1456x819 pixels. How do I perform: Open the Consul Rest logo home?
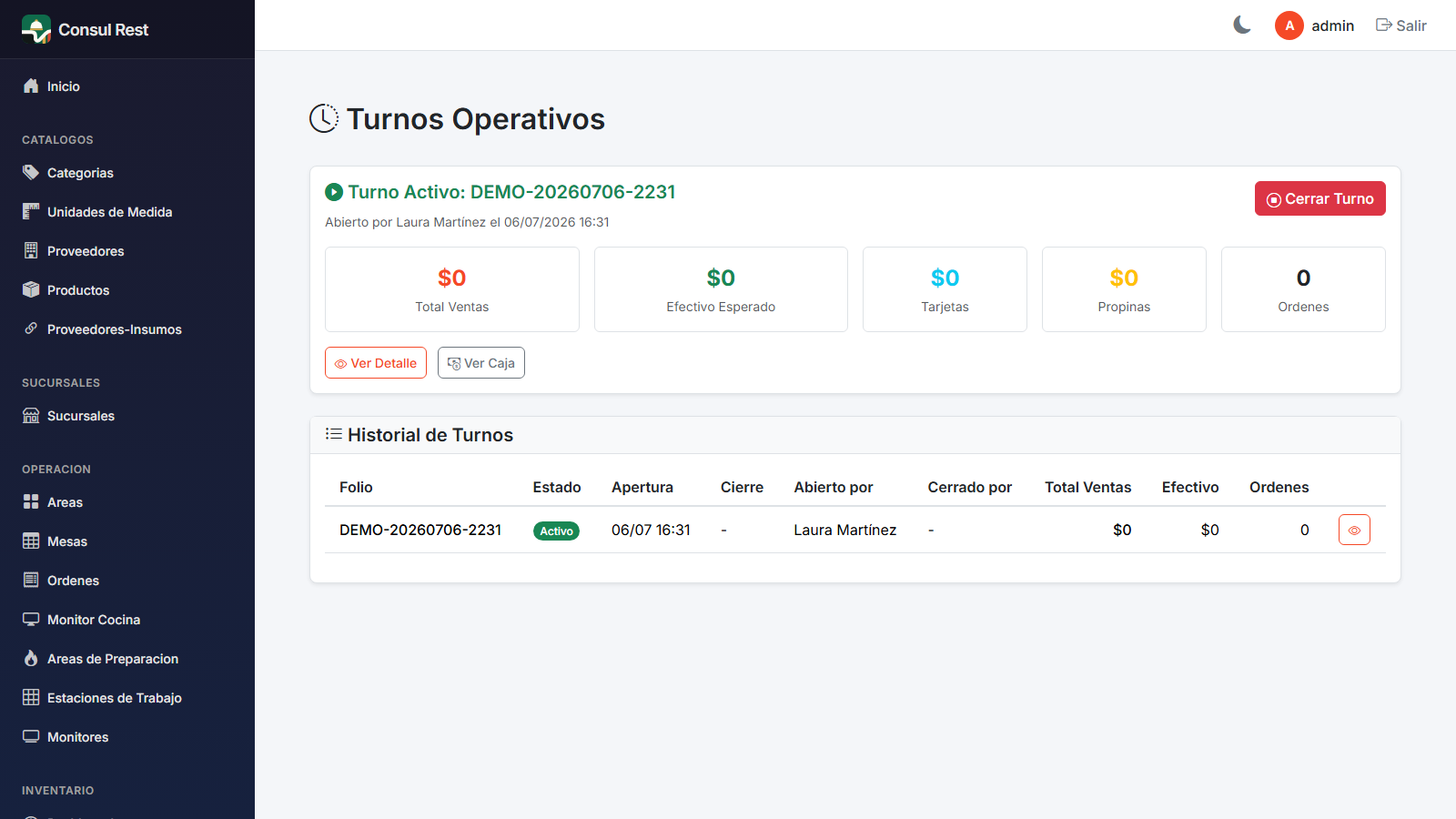click(86, 29)
